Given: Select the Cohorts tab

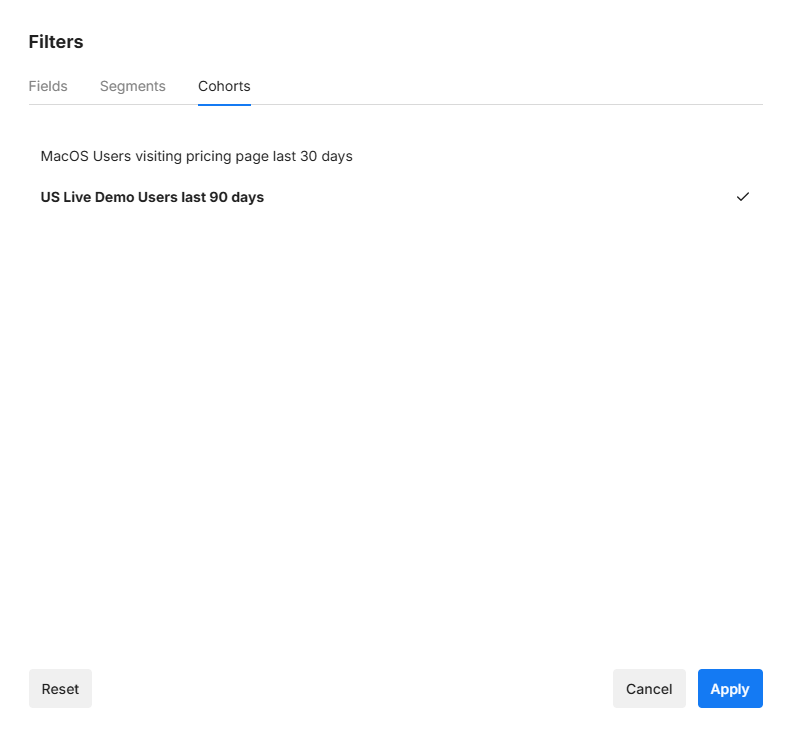Looking at the screenshot, I should pos(224,86).
